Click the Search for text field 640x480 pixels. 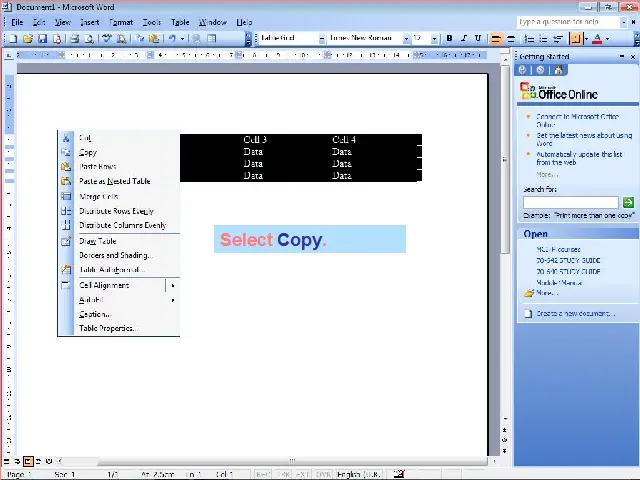[570, 203]
